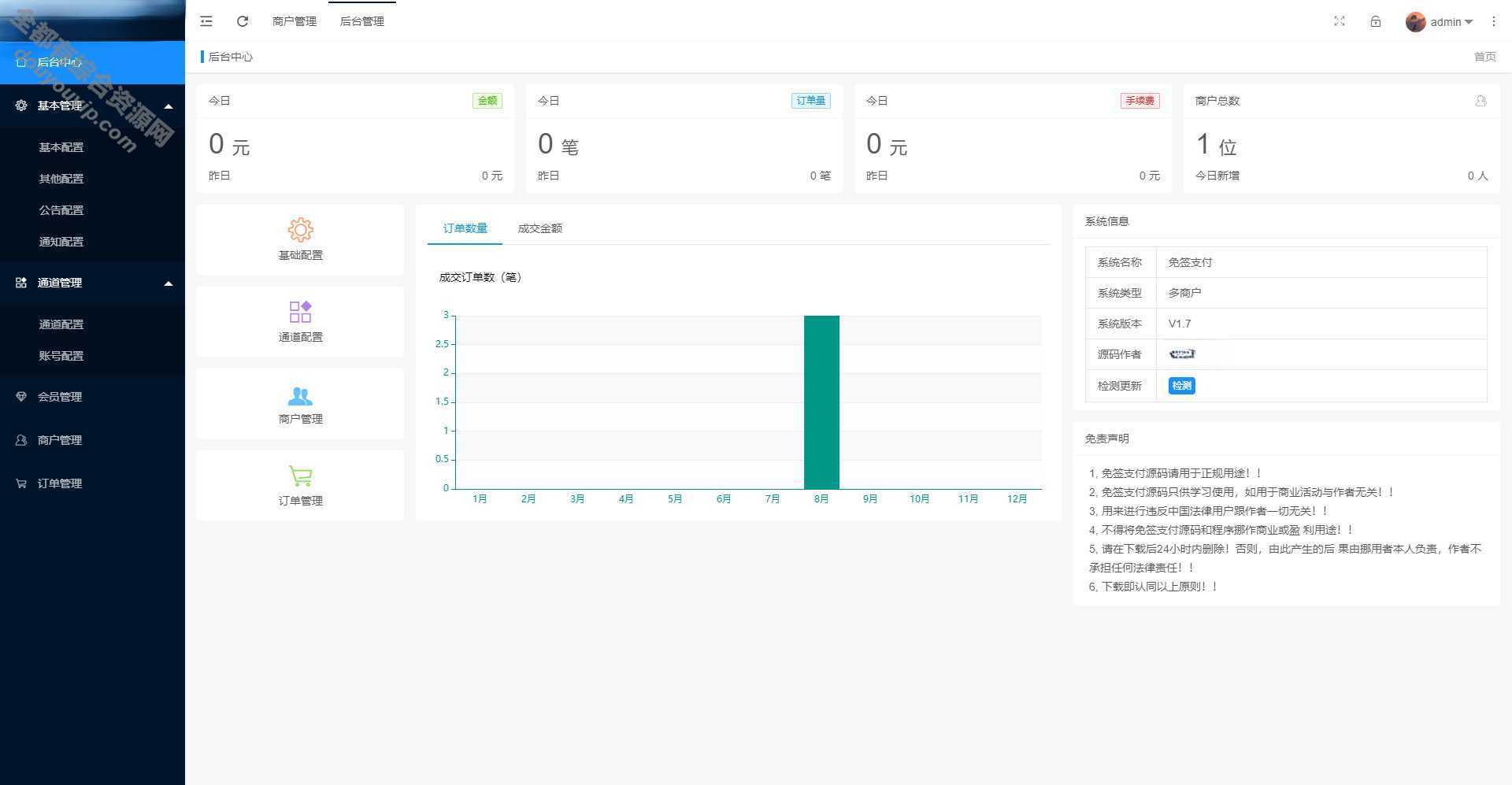
Task: Click the cart icon beside sidebar 订单管理
Action: pyautogui.click(x=21, y=483)
